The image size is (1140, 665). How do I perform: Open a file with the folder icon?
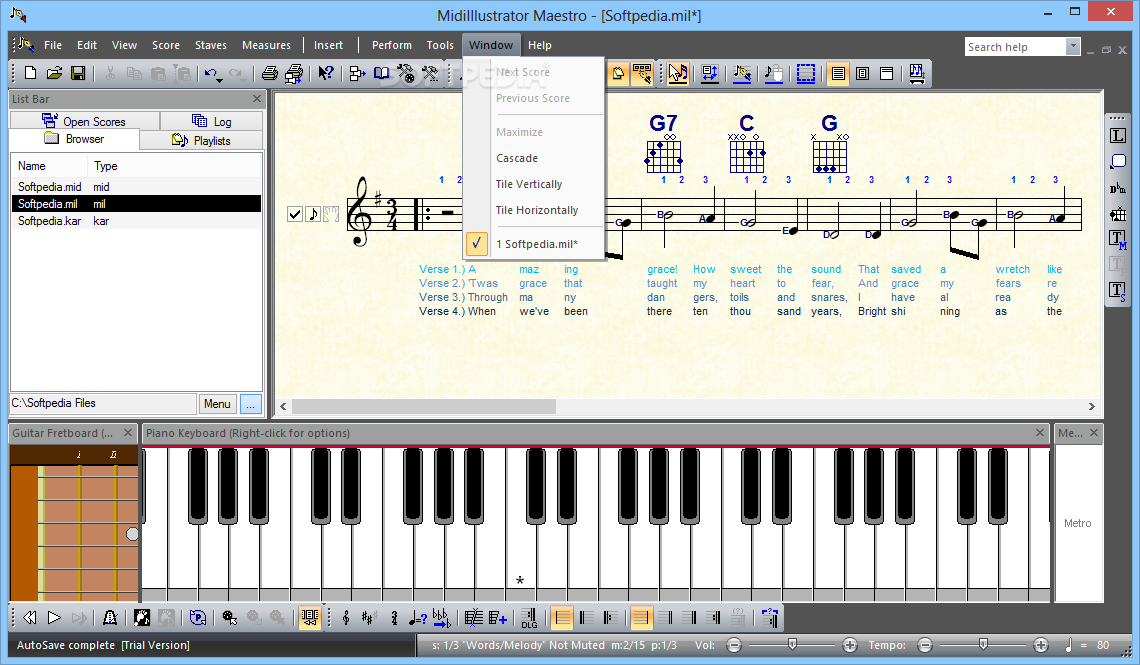55,73
